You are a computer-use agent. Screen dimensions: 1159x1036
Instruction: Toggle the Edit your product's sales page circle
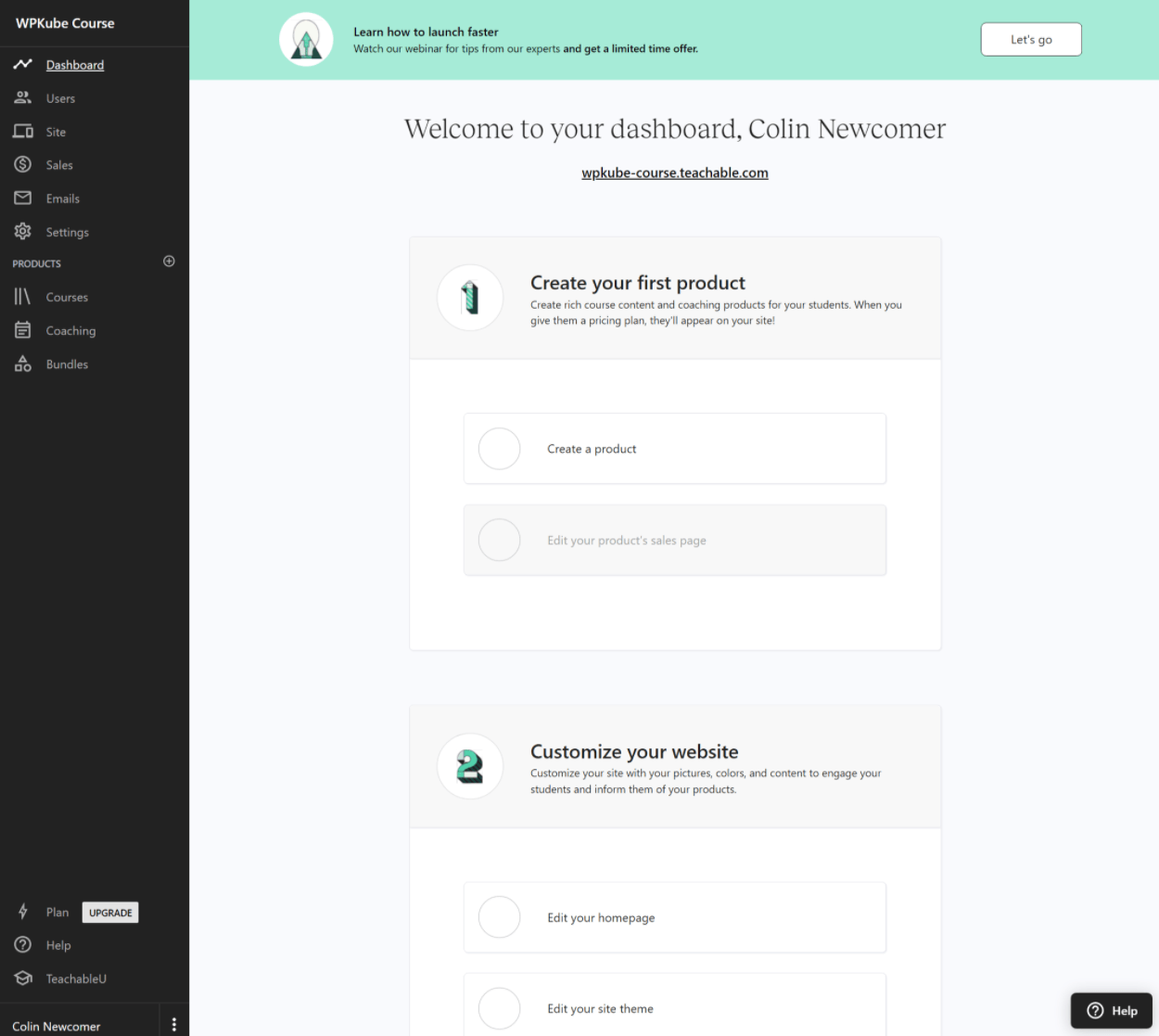499,540
